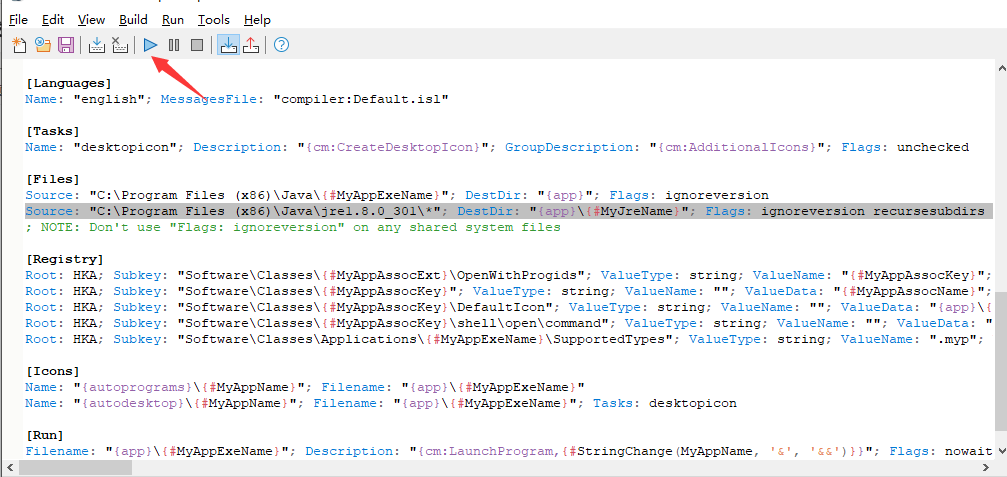Image resolution: width=1007 pixels, height=477 pixels.
Task: Open the Edit menu
Action: tap(53, 20)
